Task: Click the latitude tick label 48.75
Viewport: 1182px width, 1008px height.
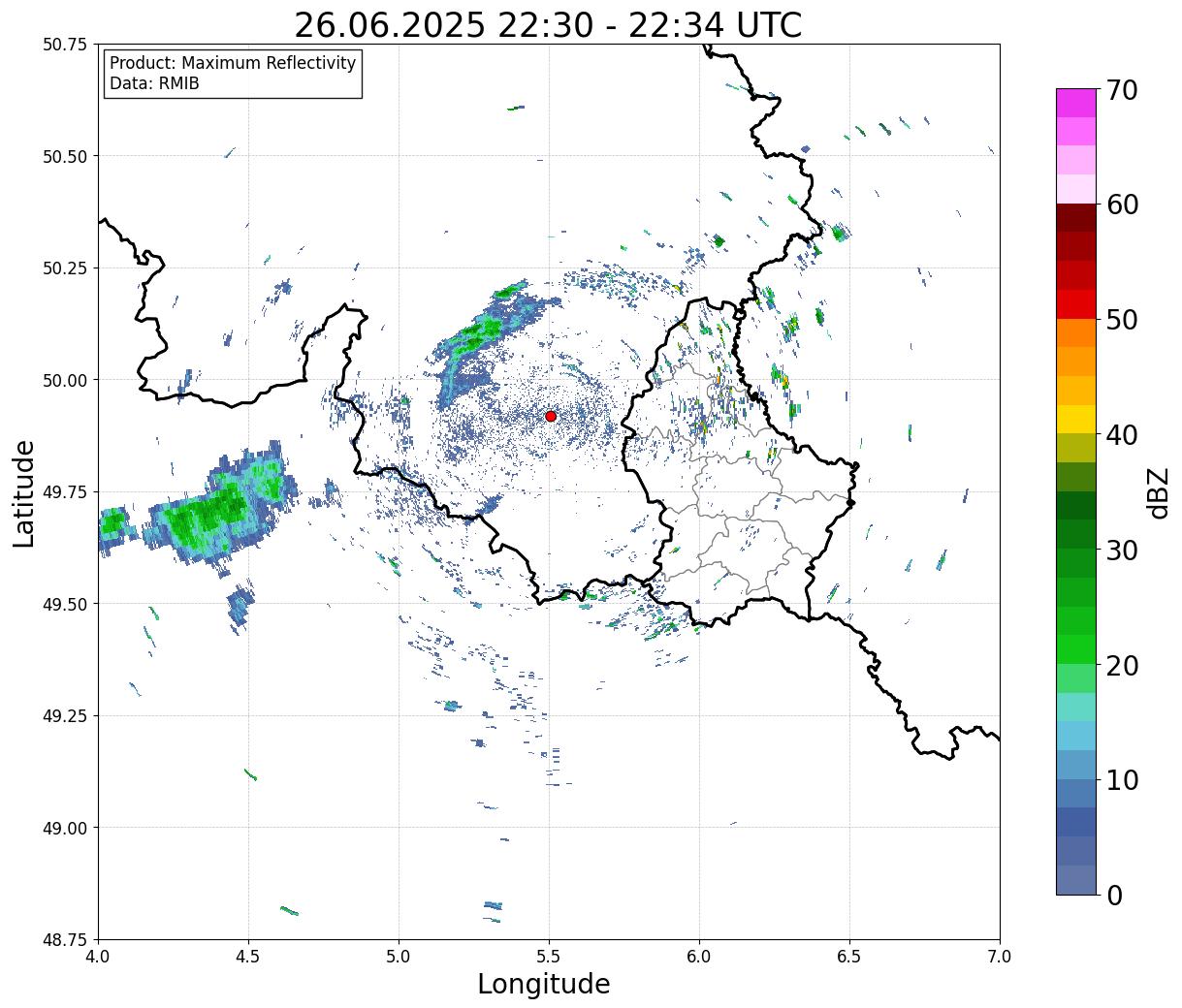Action: (x=64, y=939)
